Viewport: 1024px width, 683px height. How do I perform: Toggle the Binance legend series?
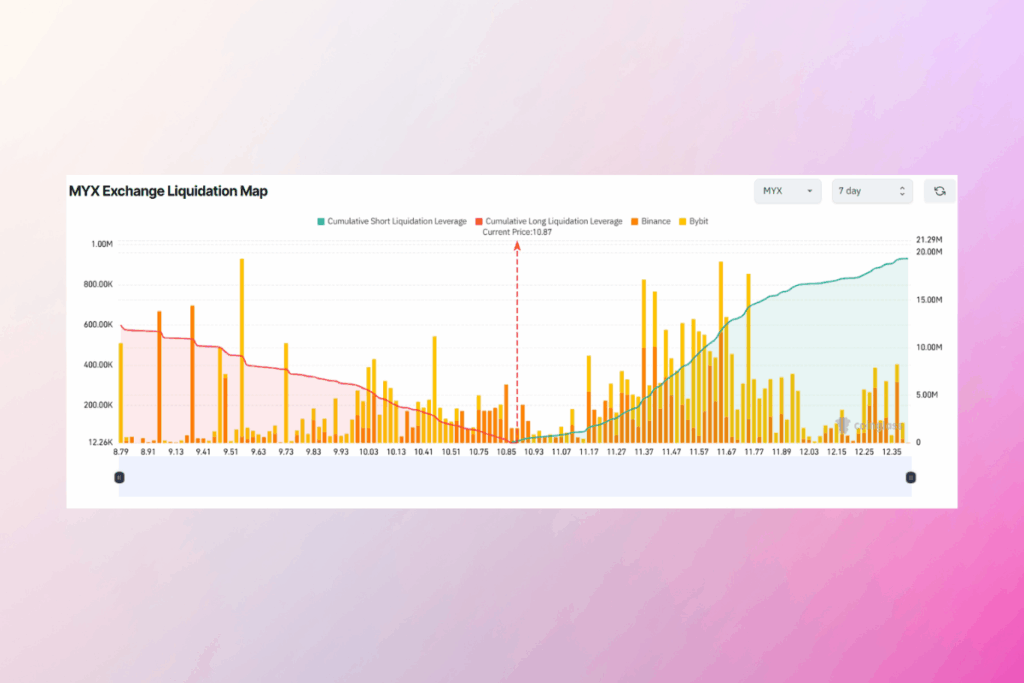(x=656, y=221)
